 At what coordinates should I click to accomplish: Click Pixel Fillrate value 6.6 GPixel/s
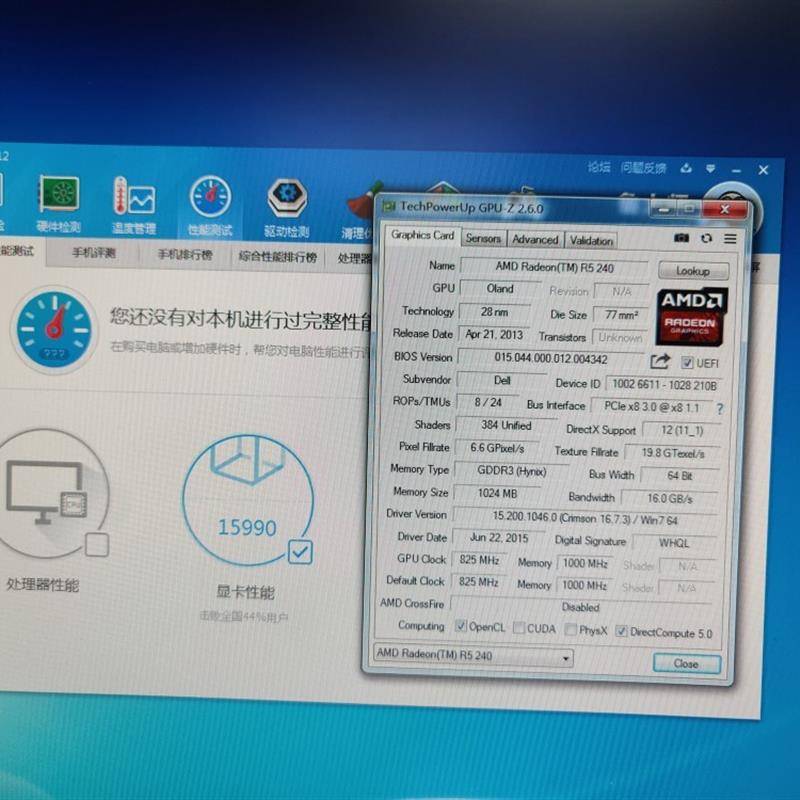pos(497,448)
